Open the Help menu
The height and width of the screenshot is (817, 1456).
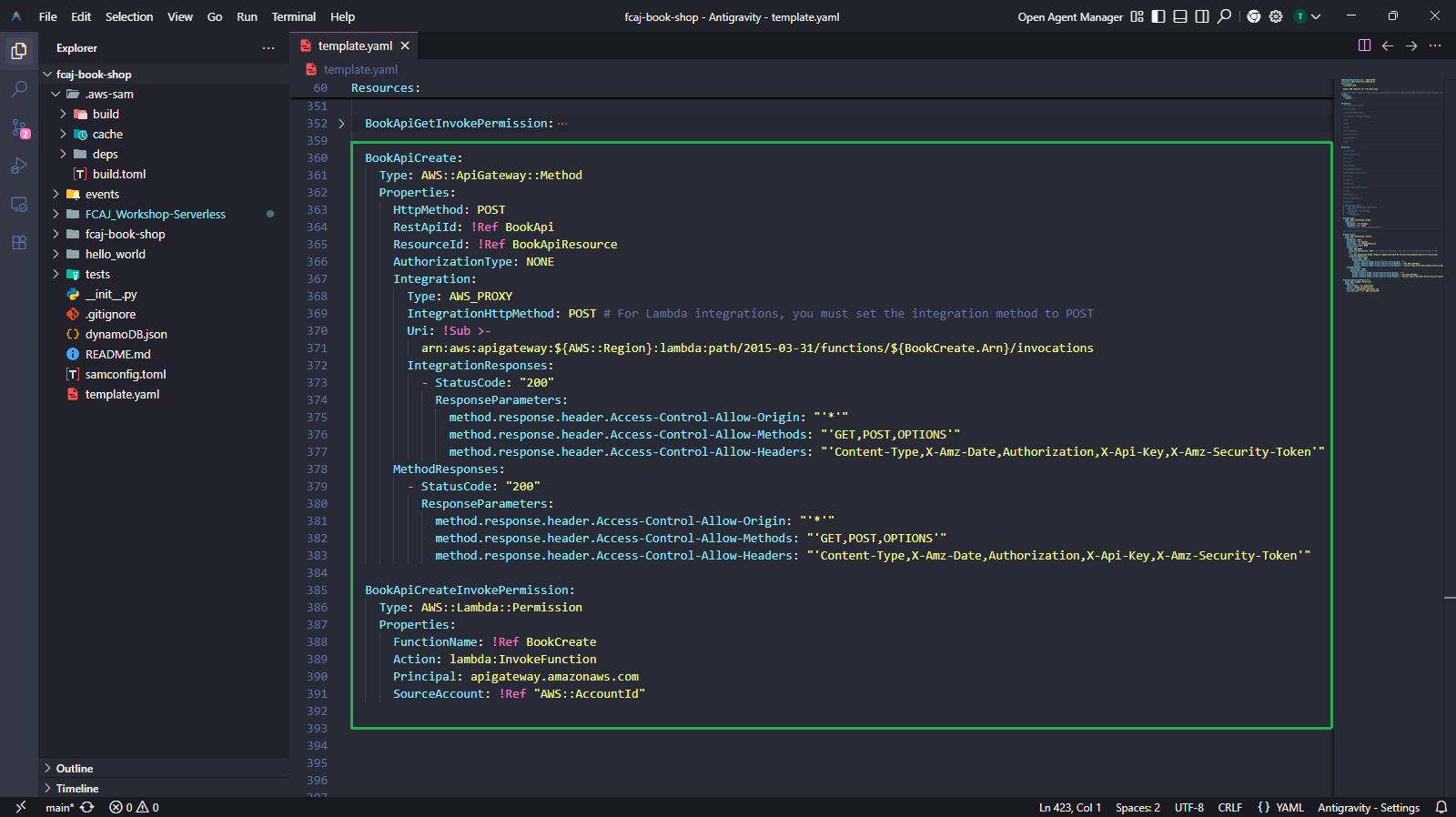[343, 16]
